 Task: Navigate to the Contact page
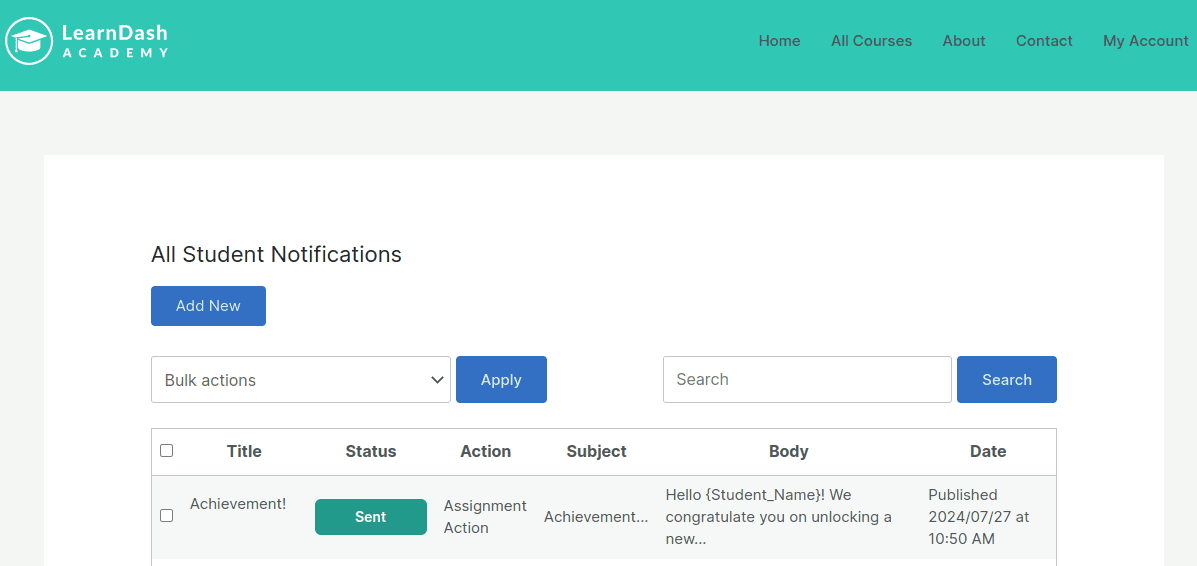pos(1044,41)
